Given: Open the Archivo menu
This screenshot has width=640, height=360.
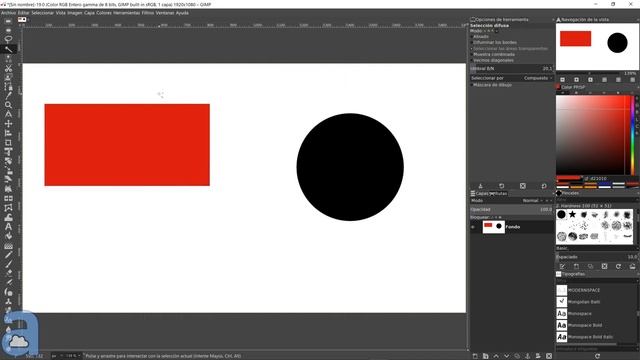Looking at the screenshot, I should pyautogui.click(x=8, y=13).
